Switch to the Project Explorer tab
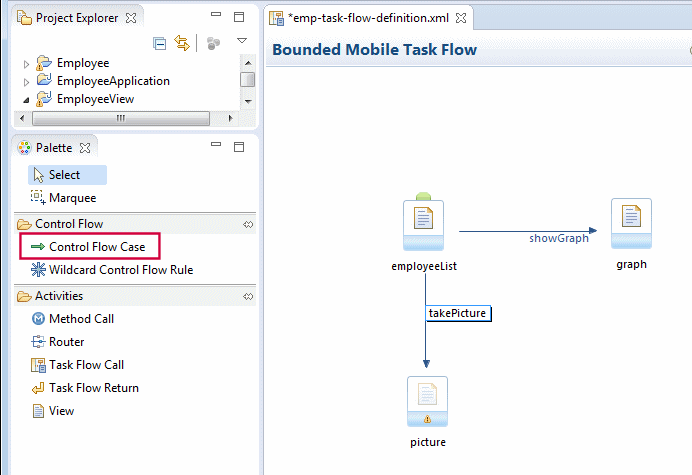The height and width of the screenshot is (475, 692). tap(77, 18)
